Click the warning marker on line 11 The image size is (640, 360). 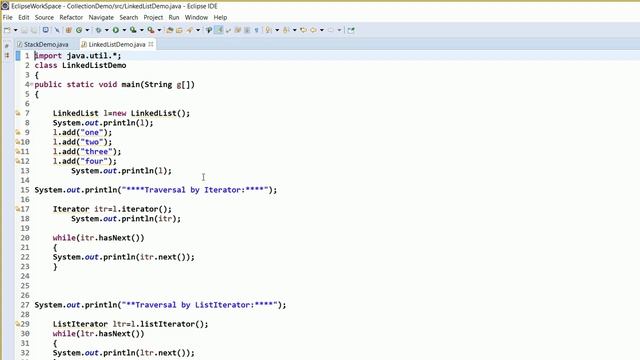tap(18, 151)
